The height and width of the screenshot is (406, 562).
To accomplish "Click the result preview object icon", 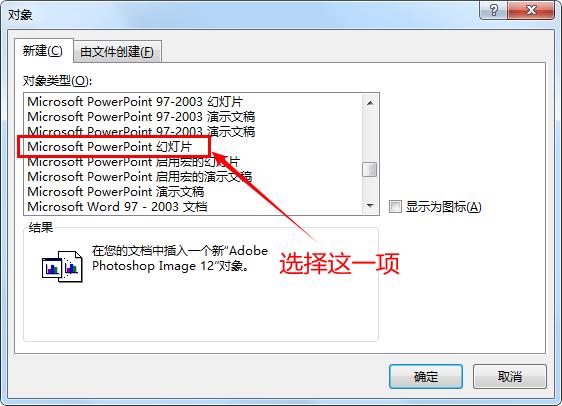I will click(62, 267).
